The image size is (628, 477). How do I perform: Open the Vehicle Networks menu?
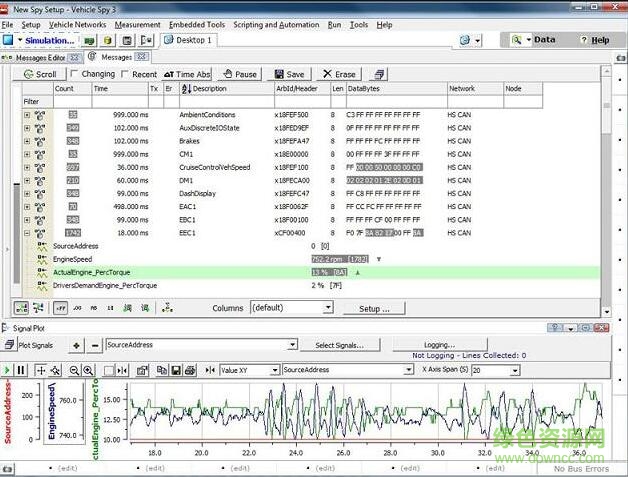(77, 24)
